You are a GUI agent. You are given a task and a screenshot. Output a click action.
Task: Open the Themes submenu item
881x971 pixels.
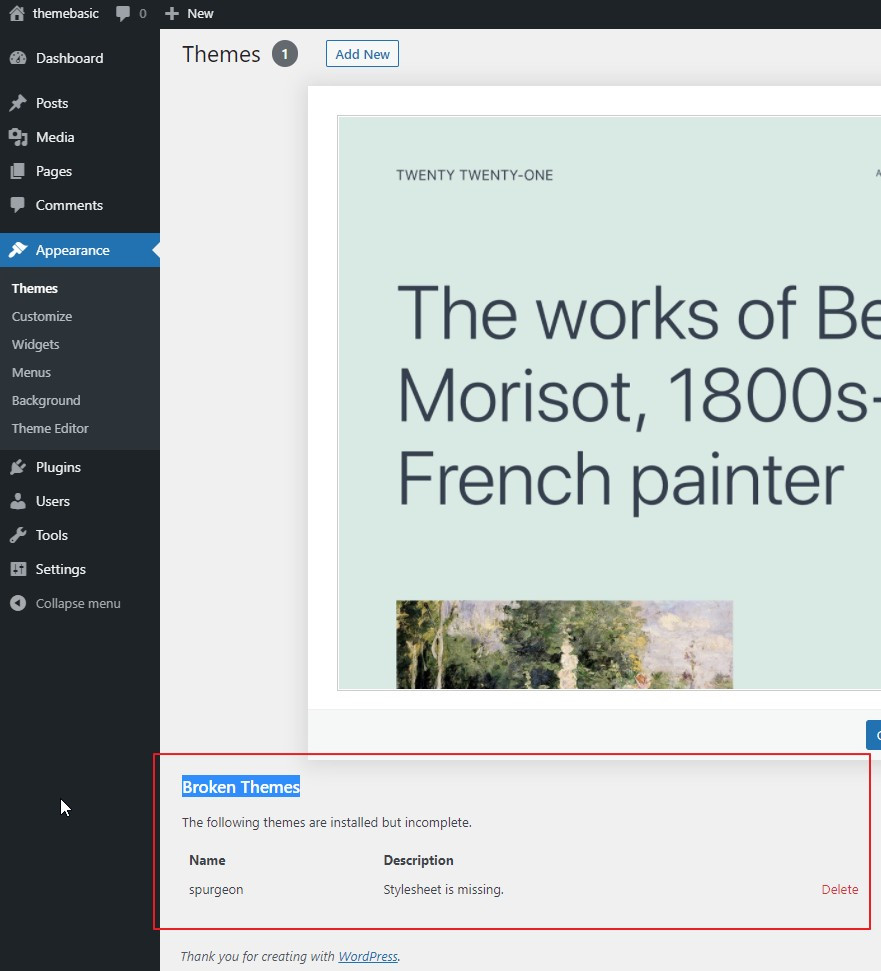pyautogui.click(x=35, y=289)
